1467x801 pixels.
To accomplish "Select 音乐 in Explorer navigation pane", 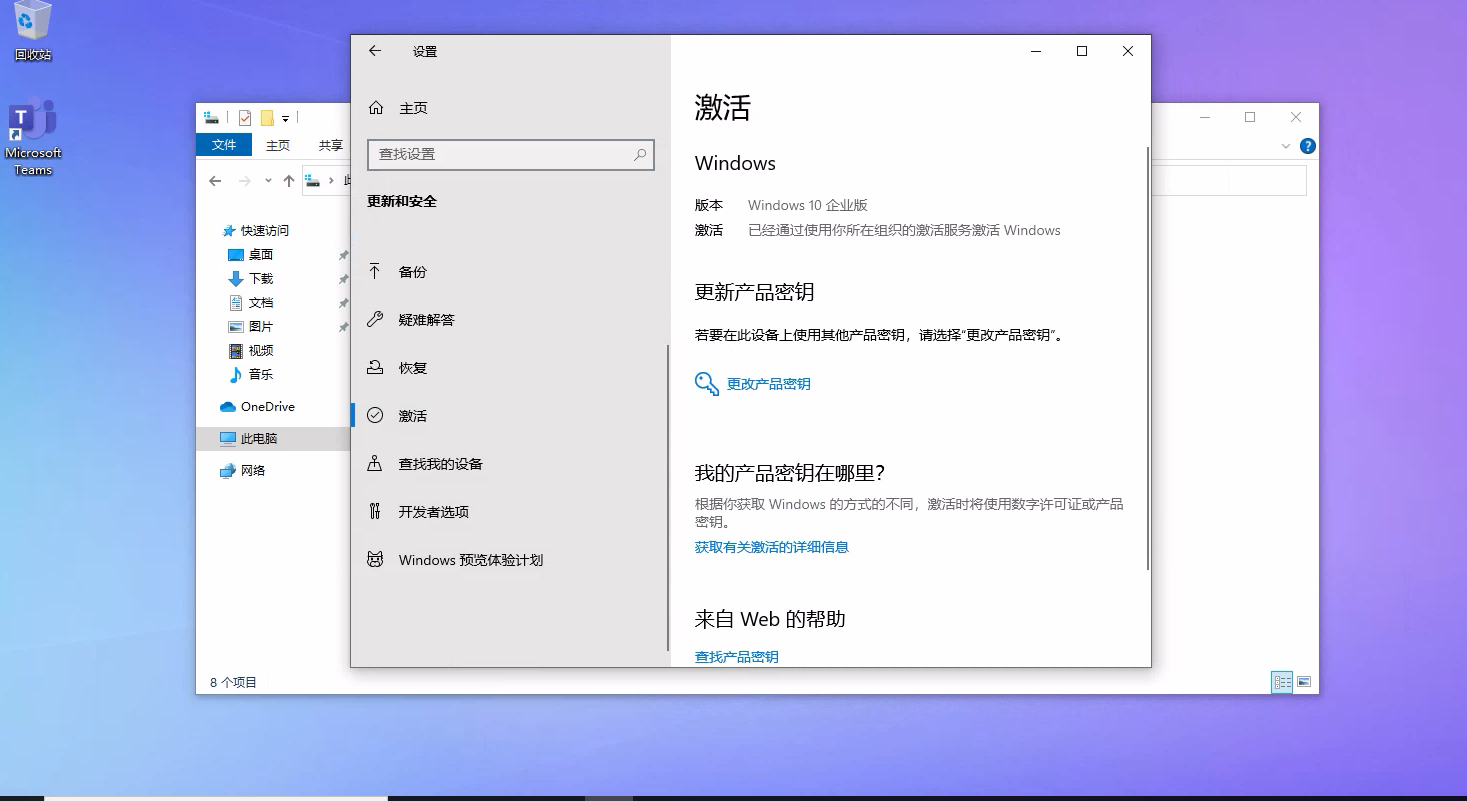I will (261, 374).
